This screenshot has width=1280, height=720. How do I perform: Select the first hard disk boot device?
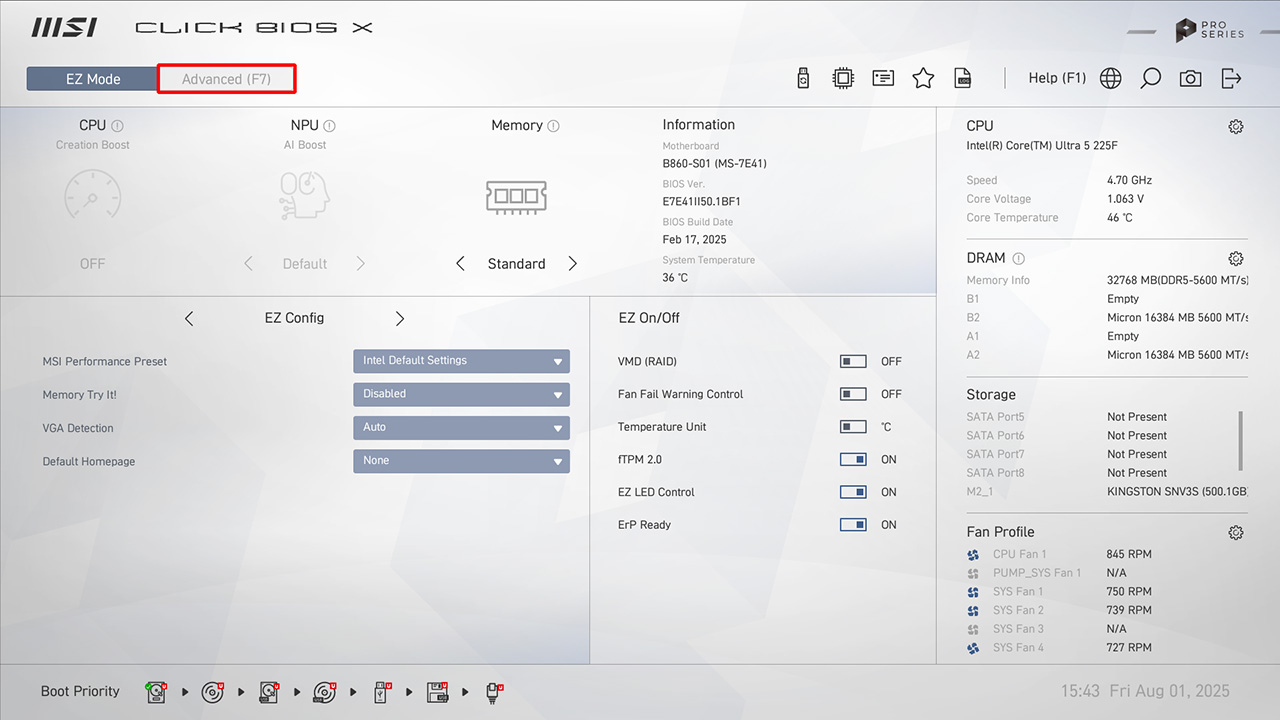(156, 691)
